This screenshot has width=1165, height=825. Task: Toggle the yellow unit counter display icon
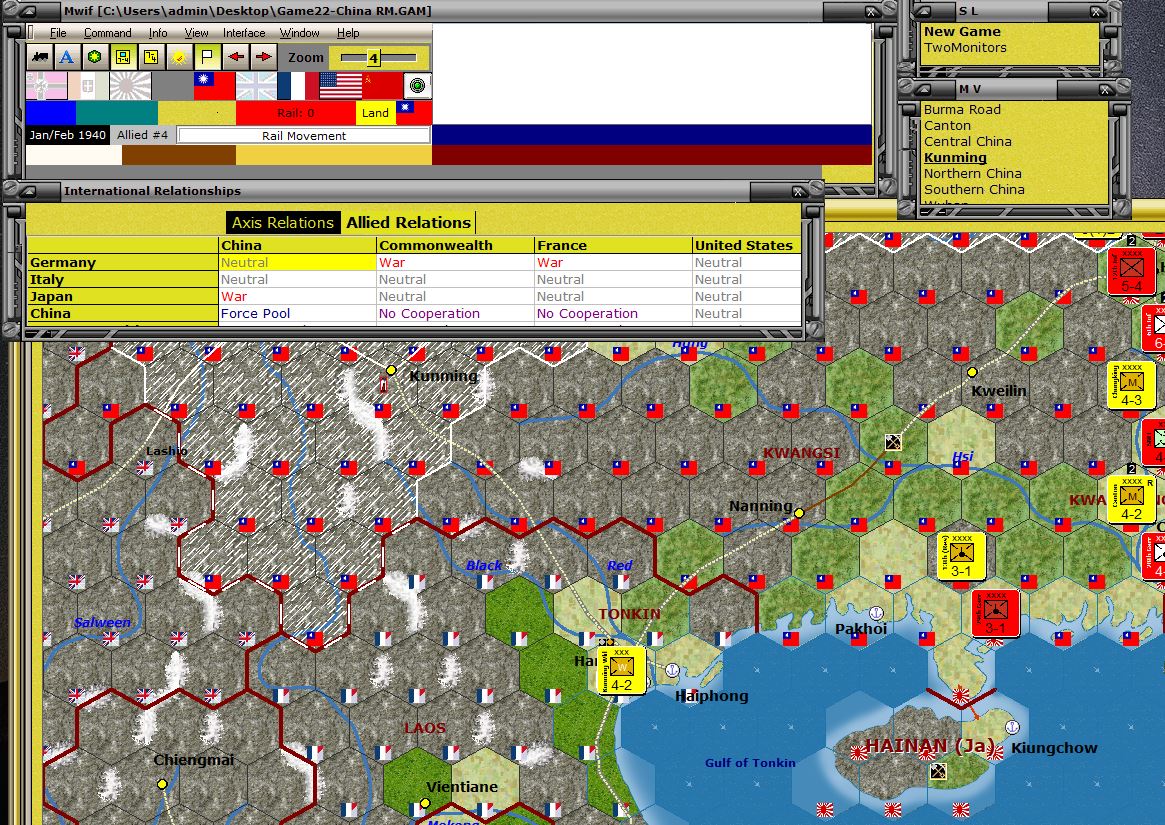pyautogui.click(x=123, y=57)
